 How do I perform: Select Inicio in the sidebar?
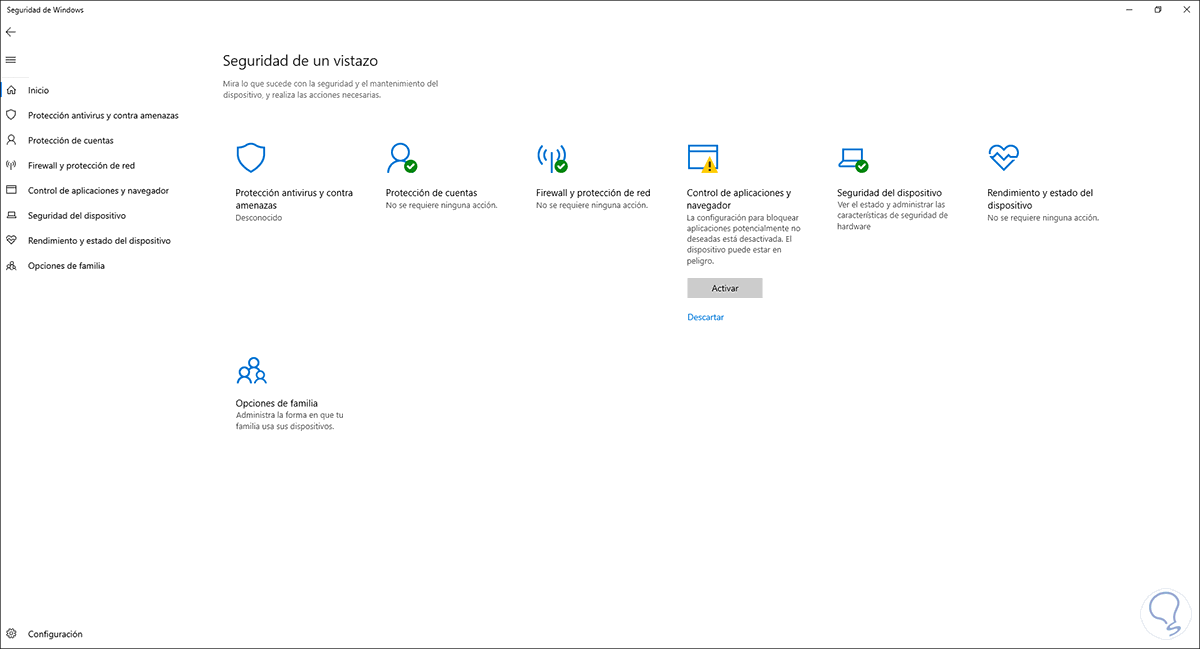[38, 91]
